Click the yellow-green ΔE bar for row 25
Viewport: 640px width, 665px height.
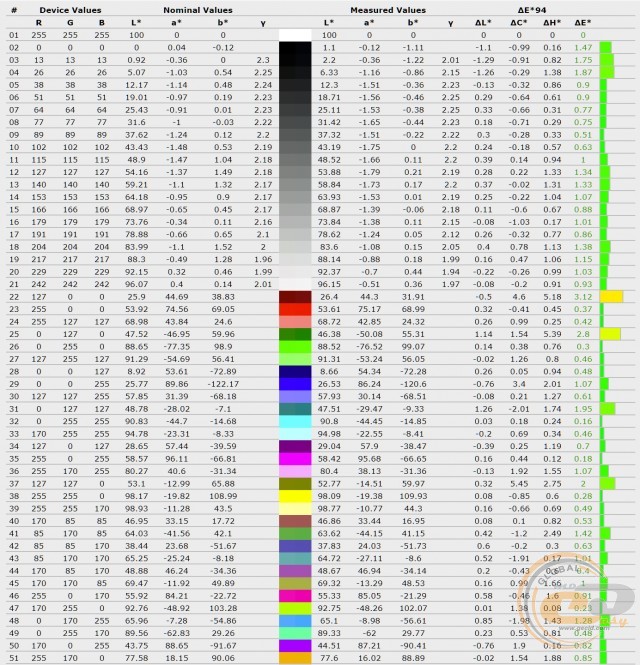tap(610, 334)
